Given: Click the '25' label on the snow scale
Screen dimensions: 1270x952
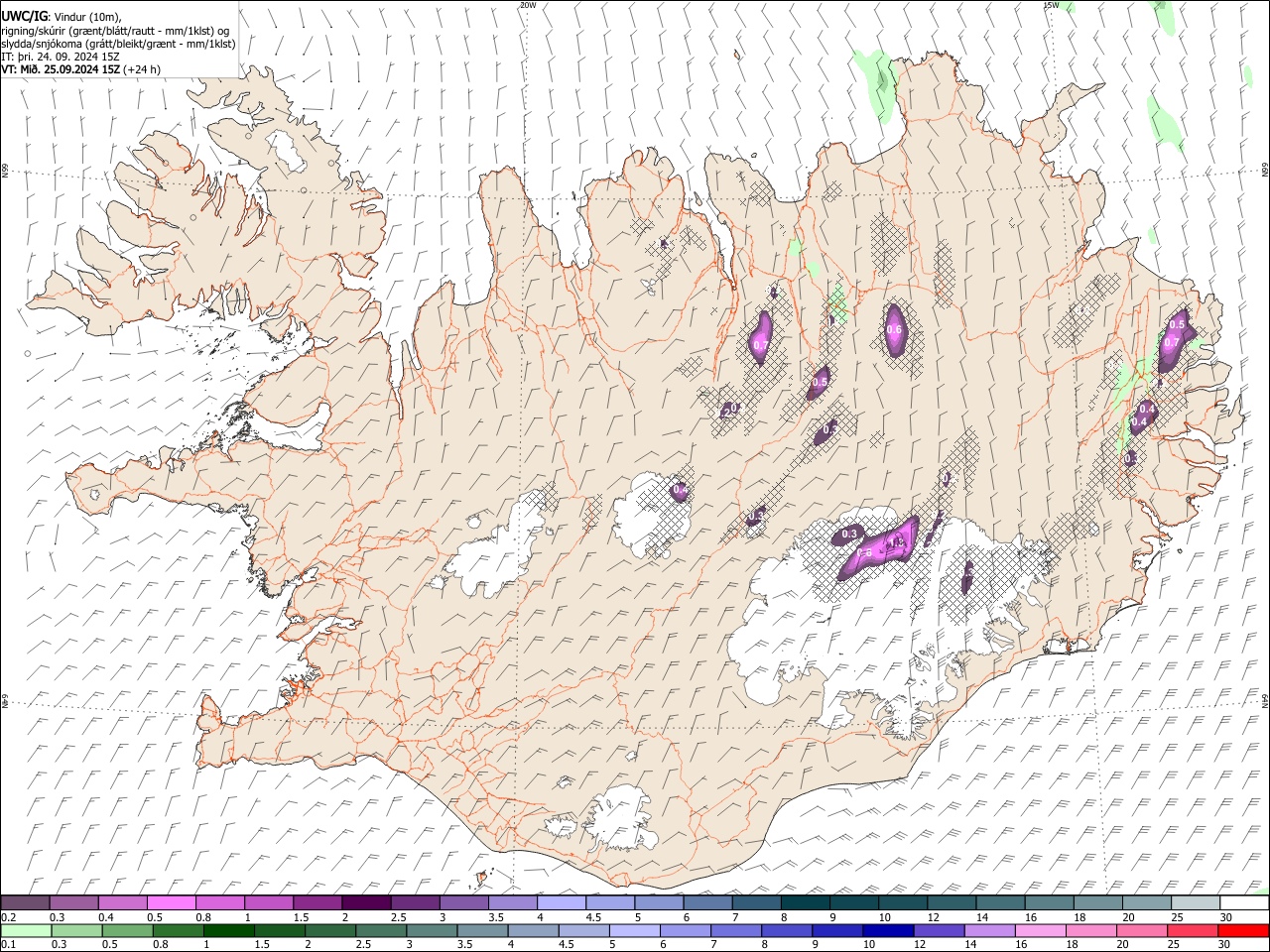Looking at the screenshot, I should pos(1176,916).
